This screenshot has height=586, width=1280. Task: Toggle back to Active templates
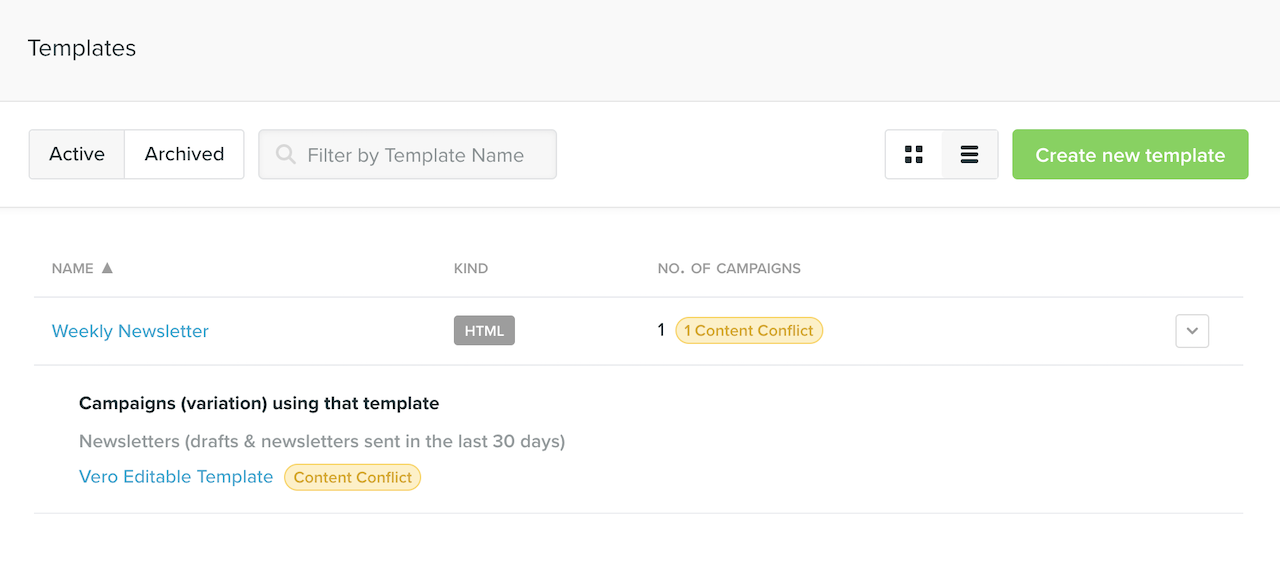tap(77, 154)
